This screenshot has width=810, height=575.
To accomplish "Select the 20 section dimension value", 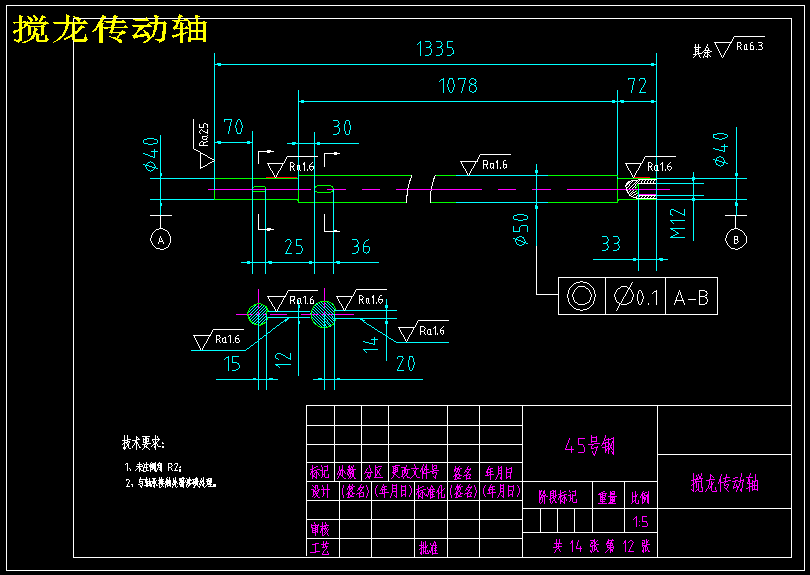I will coord(406,364).
